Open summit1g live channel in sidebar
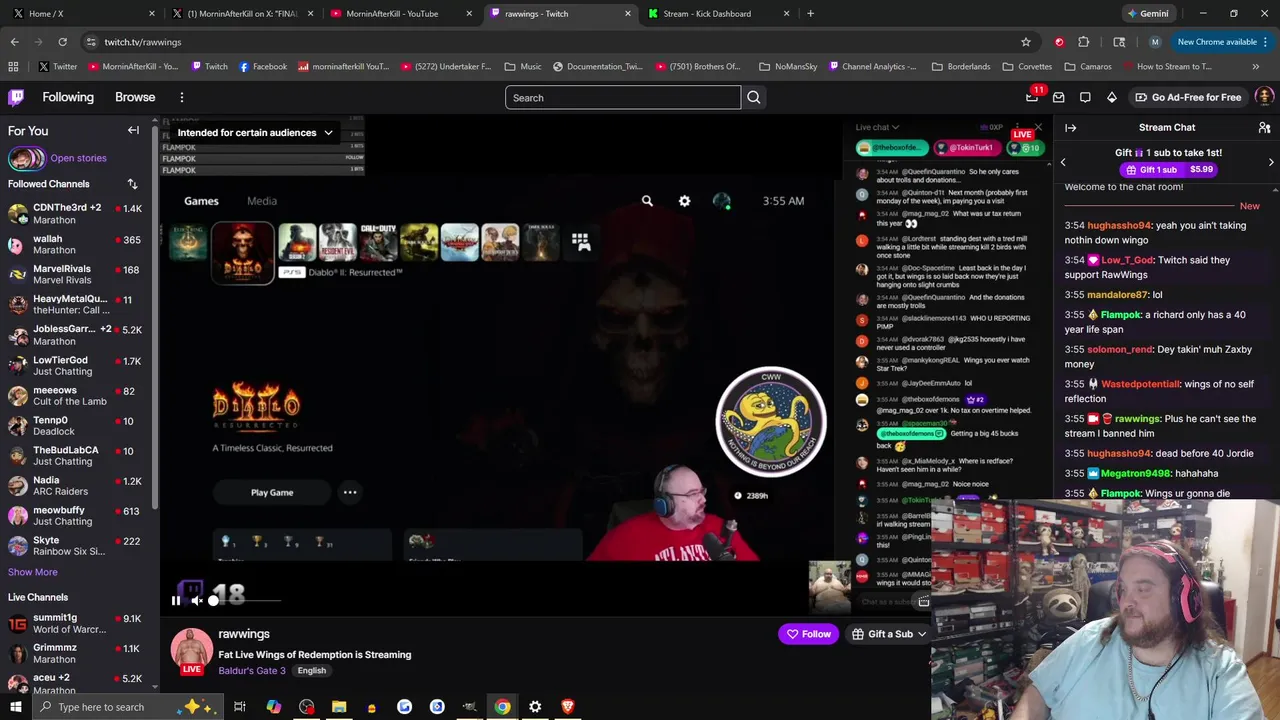The height and width of the screenshot is (720, 1280). point(75,624)
